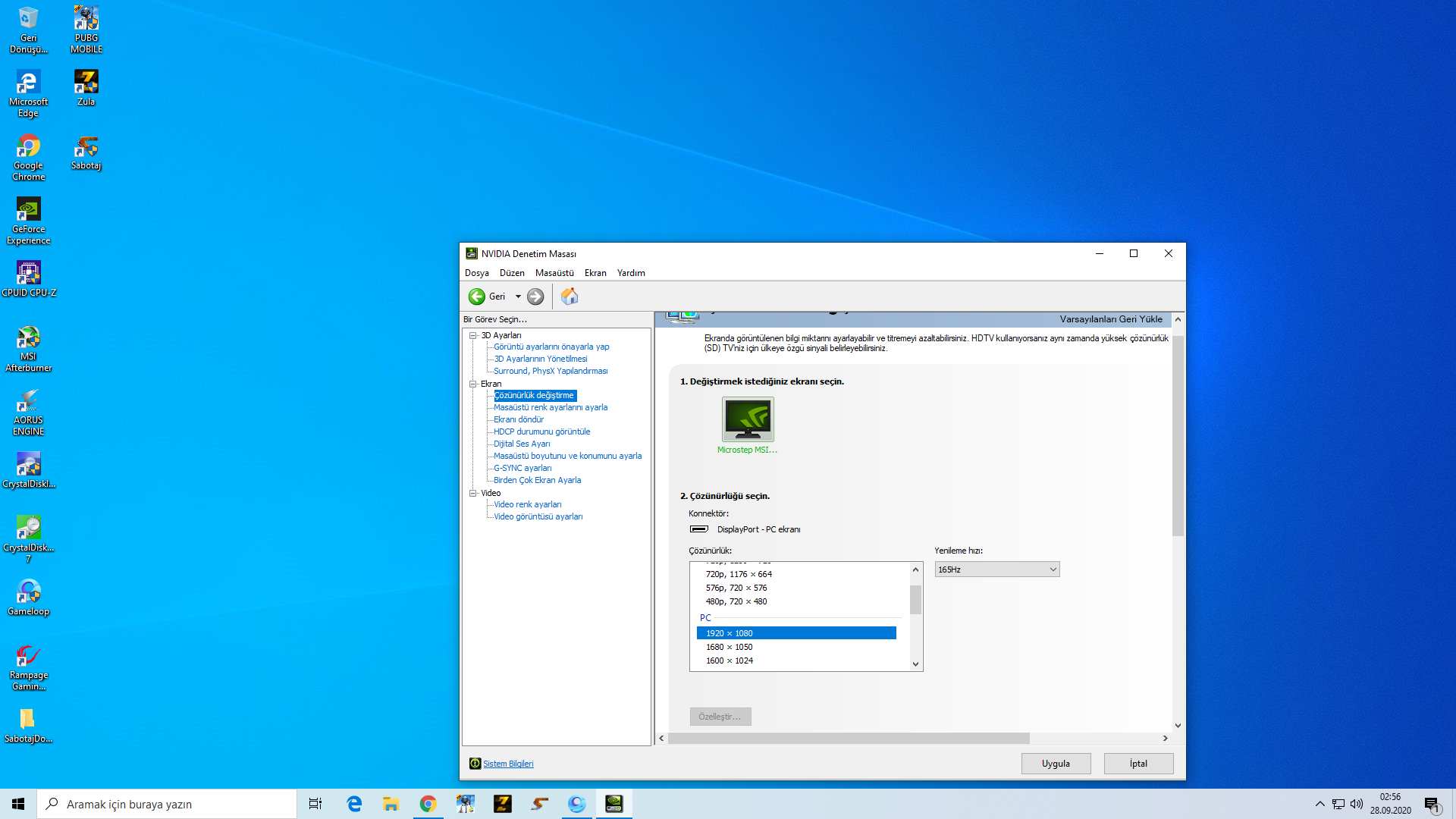Select 576p, 720 × 576 resolution

click(x=796, y=588)
